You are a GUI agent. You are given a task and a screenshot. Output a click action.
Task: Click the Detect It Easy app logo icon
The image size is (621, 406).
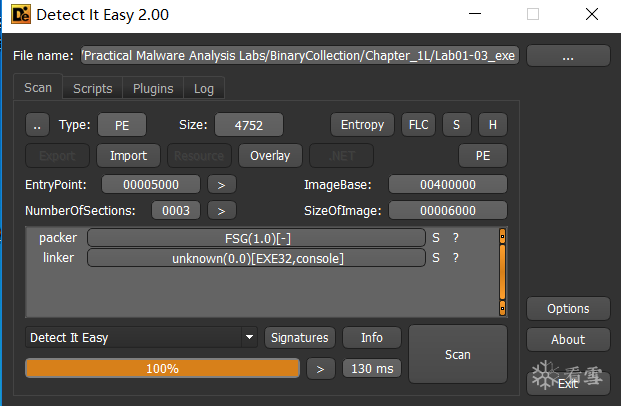[x=21, y=14]
